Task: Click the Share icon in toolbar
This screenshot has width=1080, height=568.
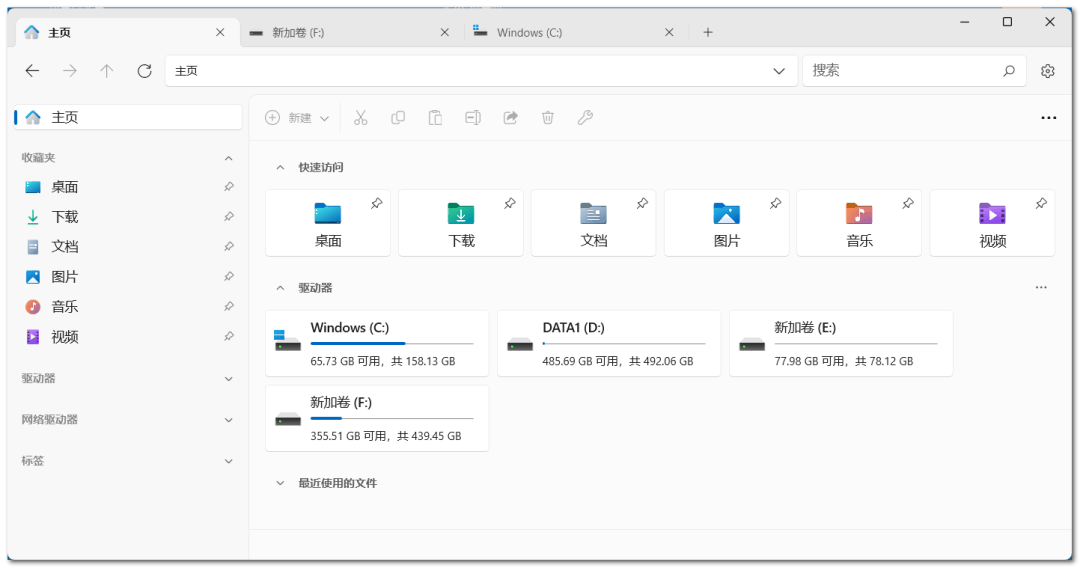Action: [510, 118]
